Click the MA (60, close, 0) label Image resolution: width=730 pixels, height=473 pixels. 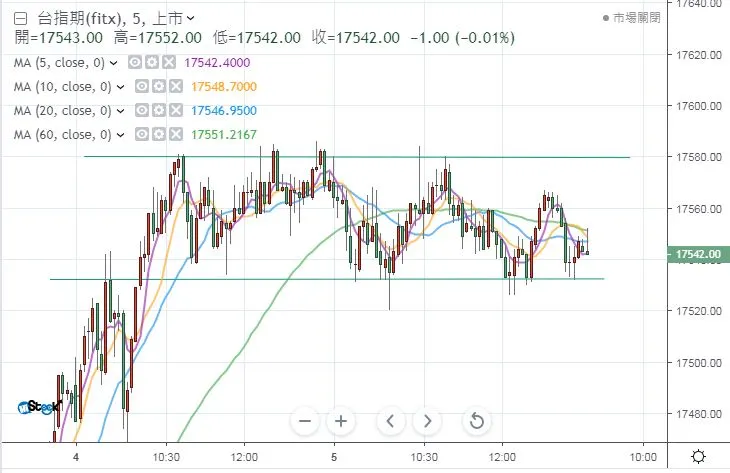[62, 134]
